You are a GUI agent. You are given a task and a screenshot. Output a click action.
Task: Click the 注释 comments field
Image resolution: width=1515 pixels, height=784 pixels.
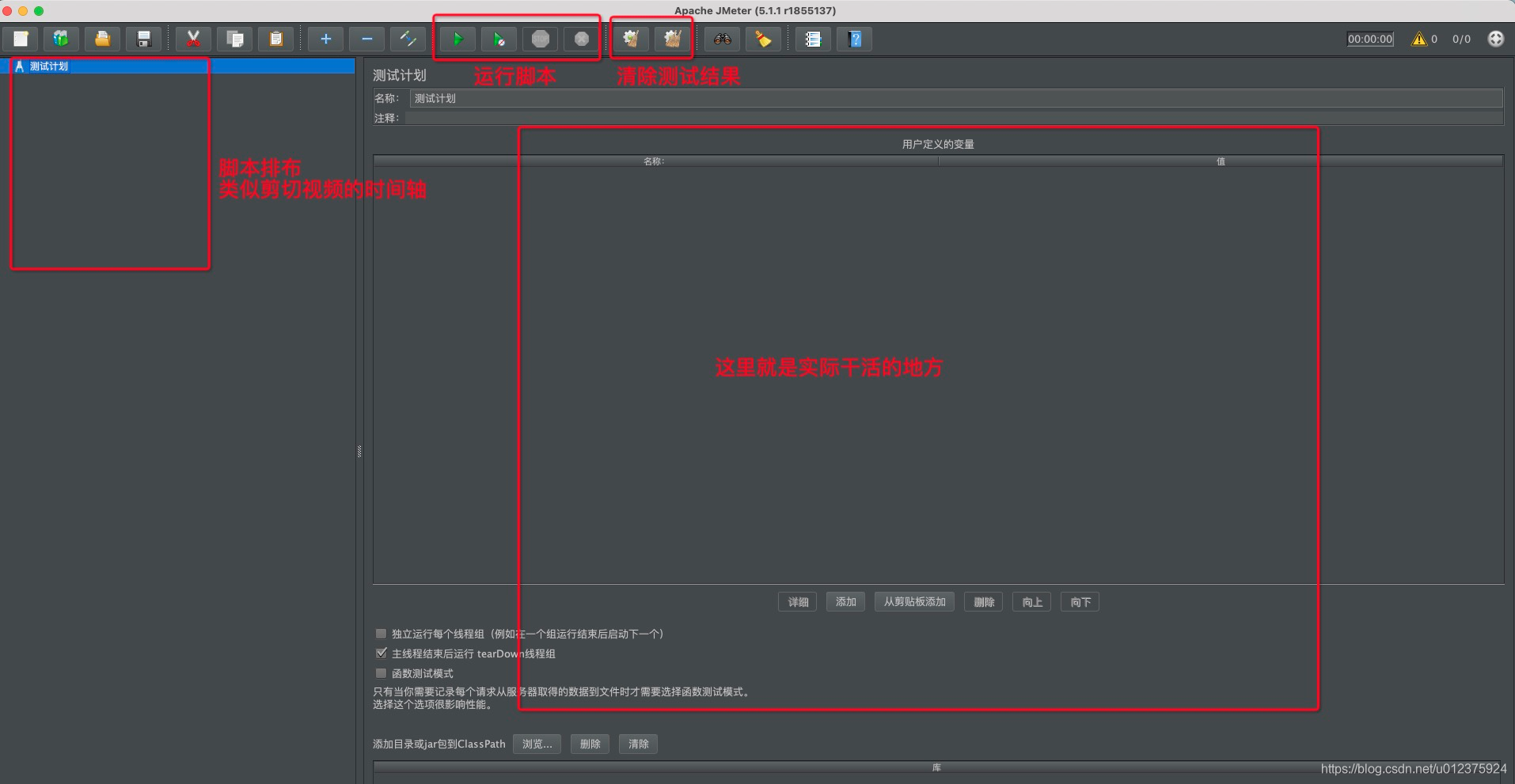point(954,118)
